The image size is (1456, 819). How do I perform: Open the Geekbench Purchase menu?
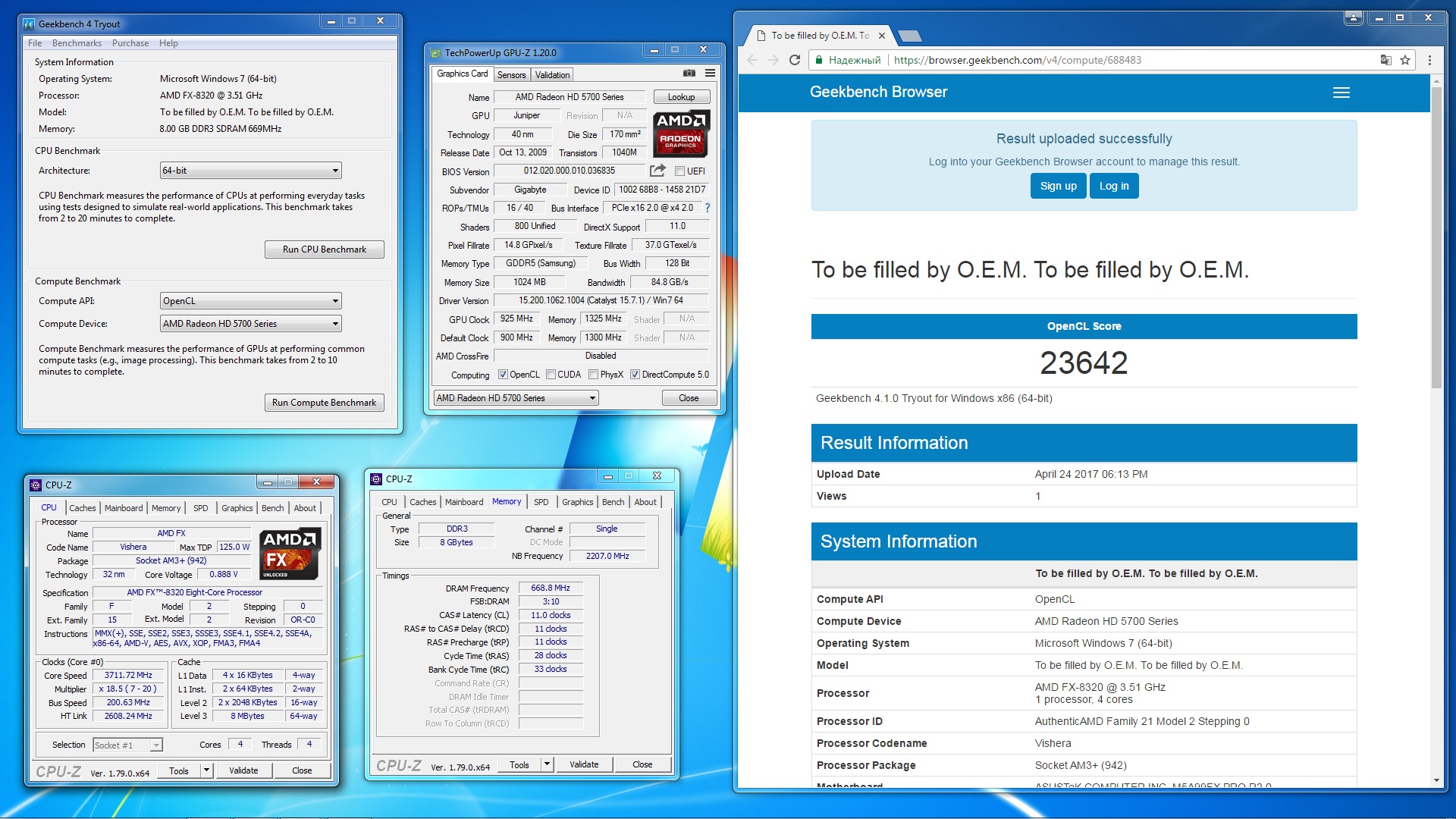click(130, 43)
